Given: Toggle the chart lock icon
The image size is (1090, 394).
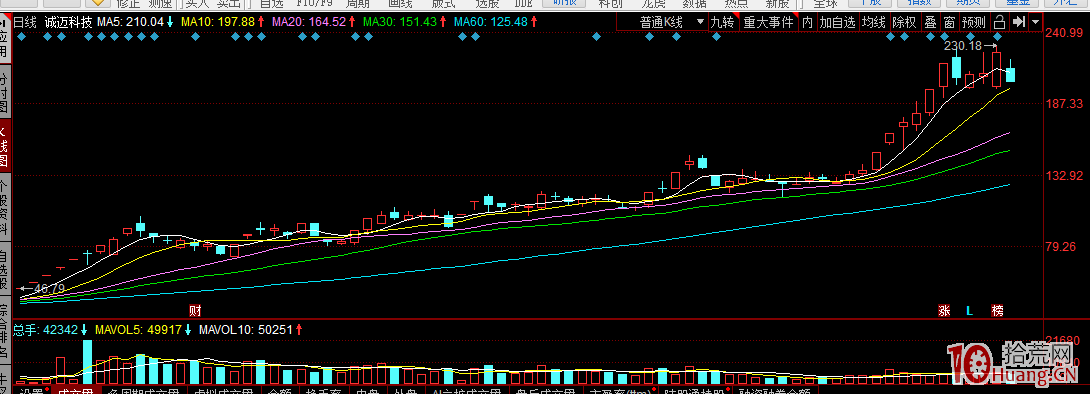Looking at the screenshot, I should coord(999,22).
